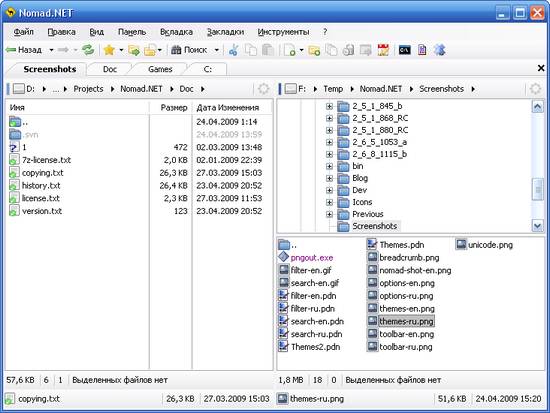Click the right panel gear icon

point(535,89)
